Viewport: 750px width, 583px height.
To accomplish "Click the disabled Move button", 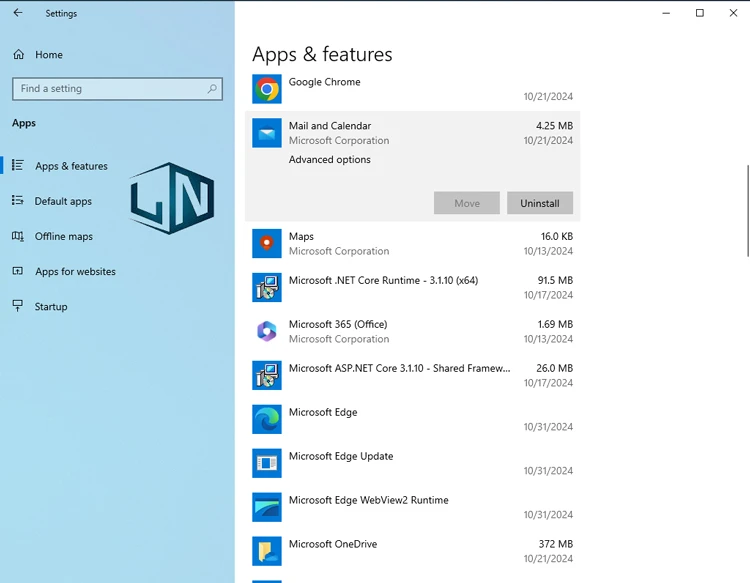I will coord(467,203).
